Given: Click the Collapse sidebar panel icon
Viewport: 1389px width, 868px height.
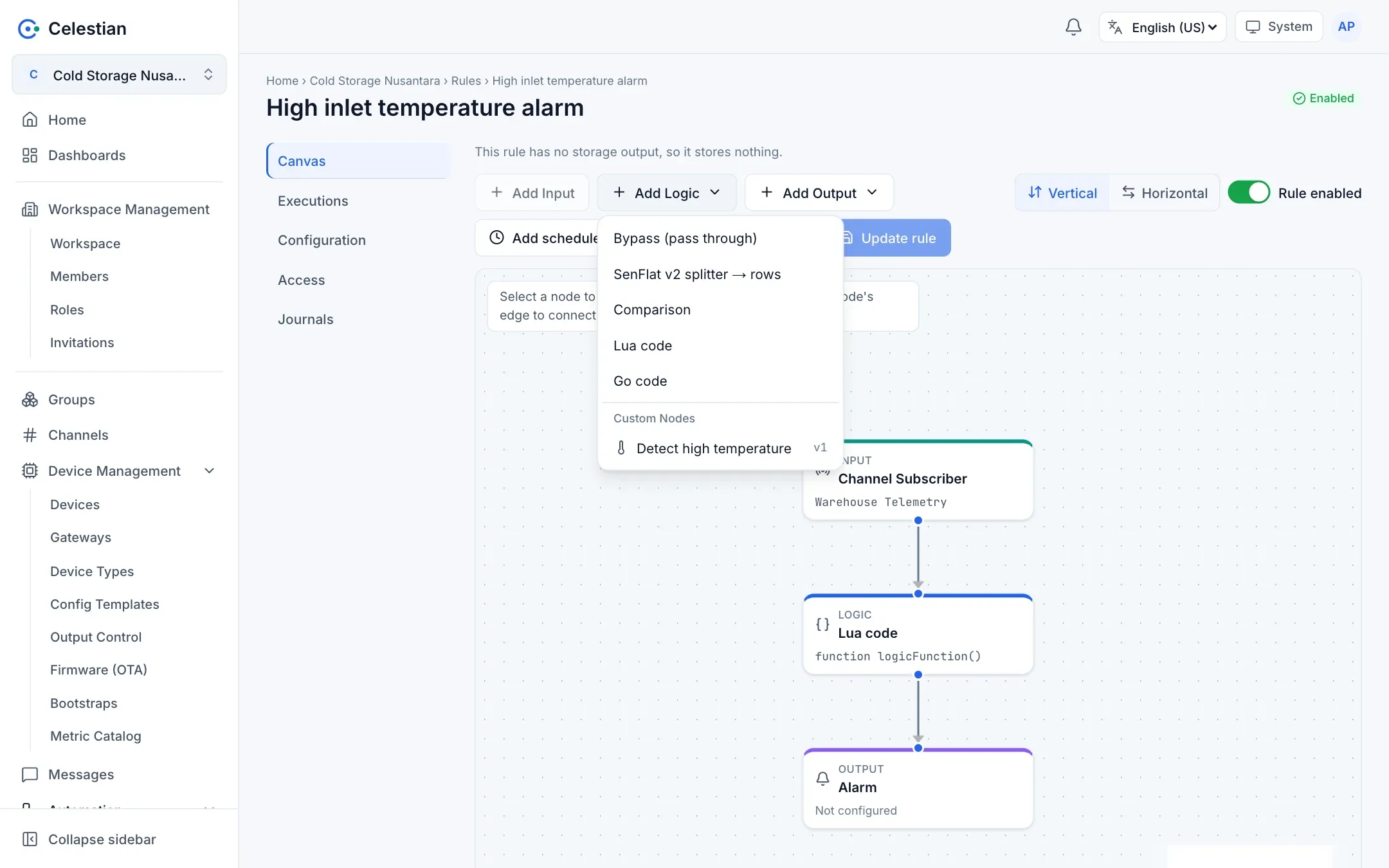Looking at the screenshot, I should click(x=30, y=839).
